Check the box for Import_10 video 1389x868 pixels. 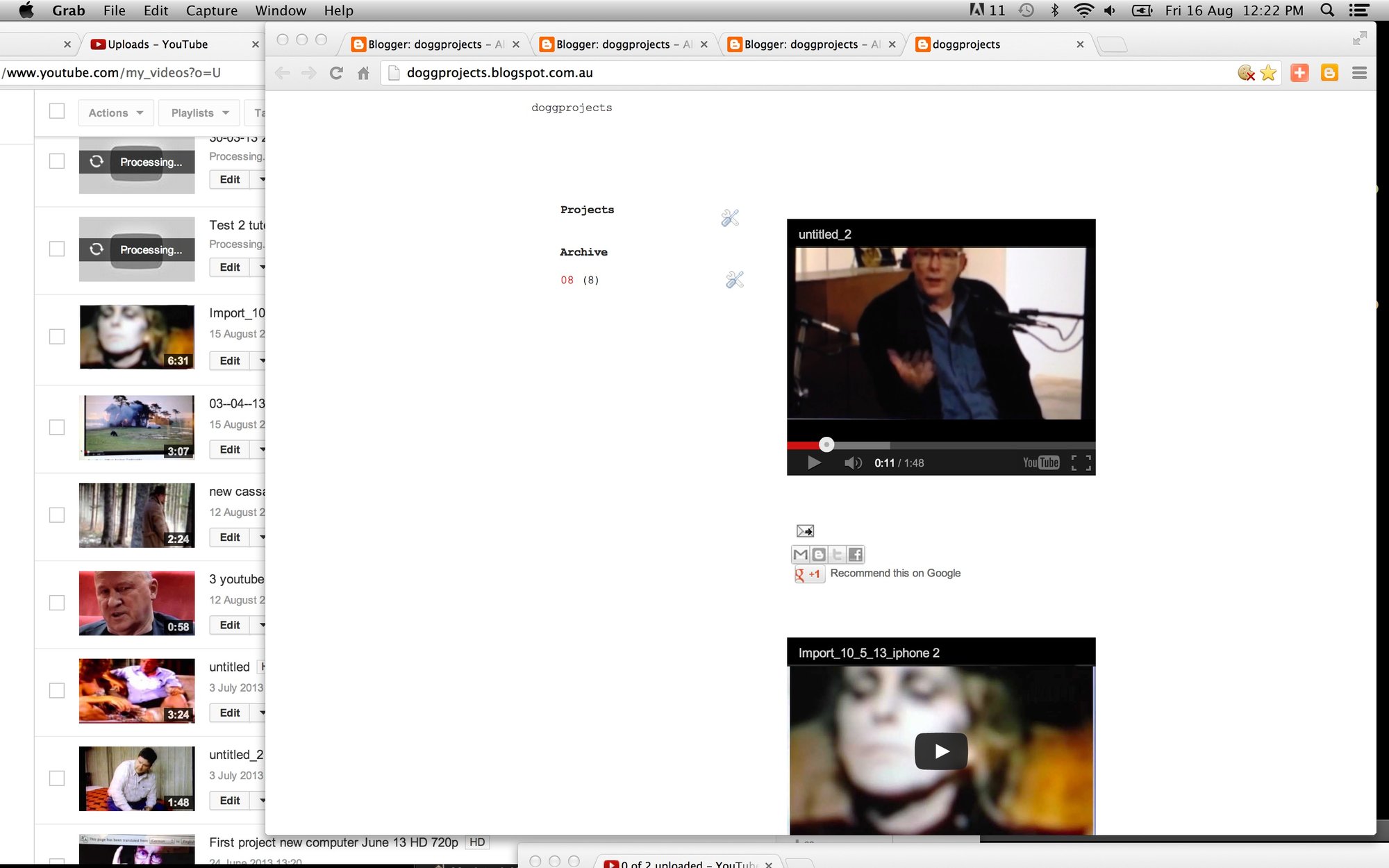(x=57, y=337)
